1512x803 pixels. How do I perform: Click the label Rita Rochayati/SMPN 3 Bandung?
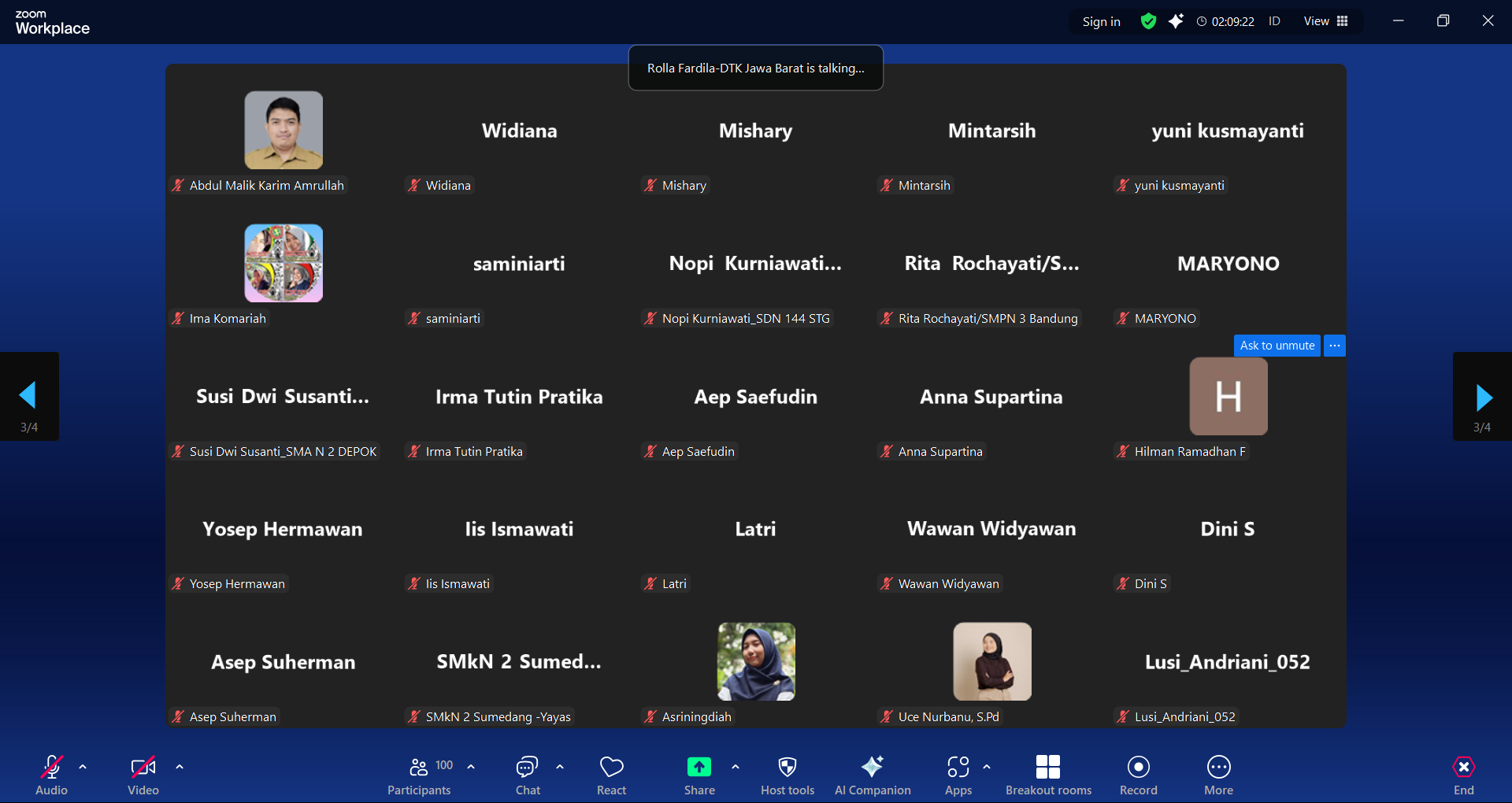click(988, 318)
